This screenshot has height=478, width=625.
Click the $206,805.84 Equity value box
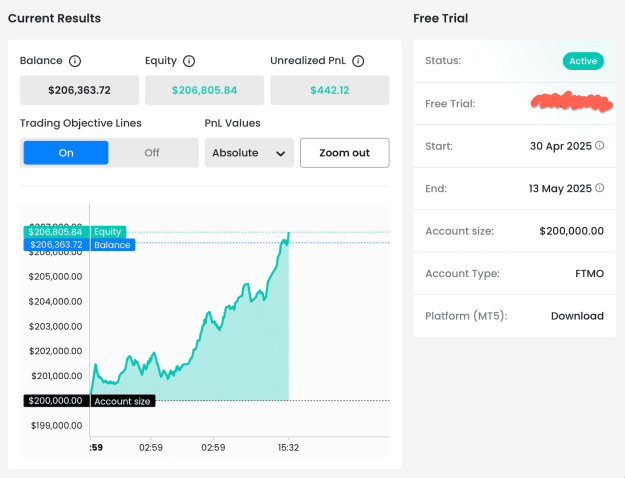point(204,90)
